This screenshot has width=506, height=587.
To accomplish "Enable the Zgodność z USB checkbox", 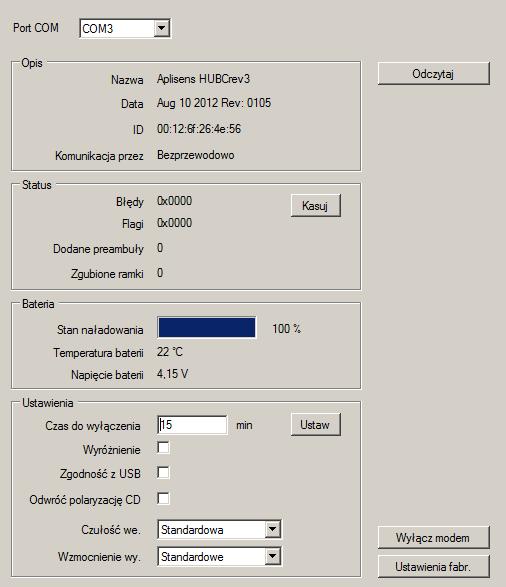I will (x=164, y=472).
